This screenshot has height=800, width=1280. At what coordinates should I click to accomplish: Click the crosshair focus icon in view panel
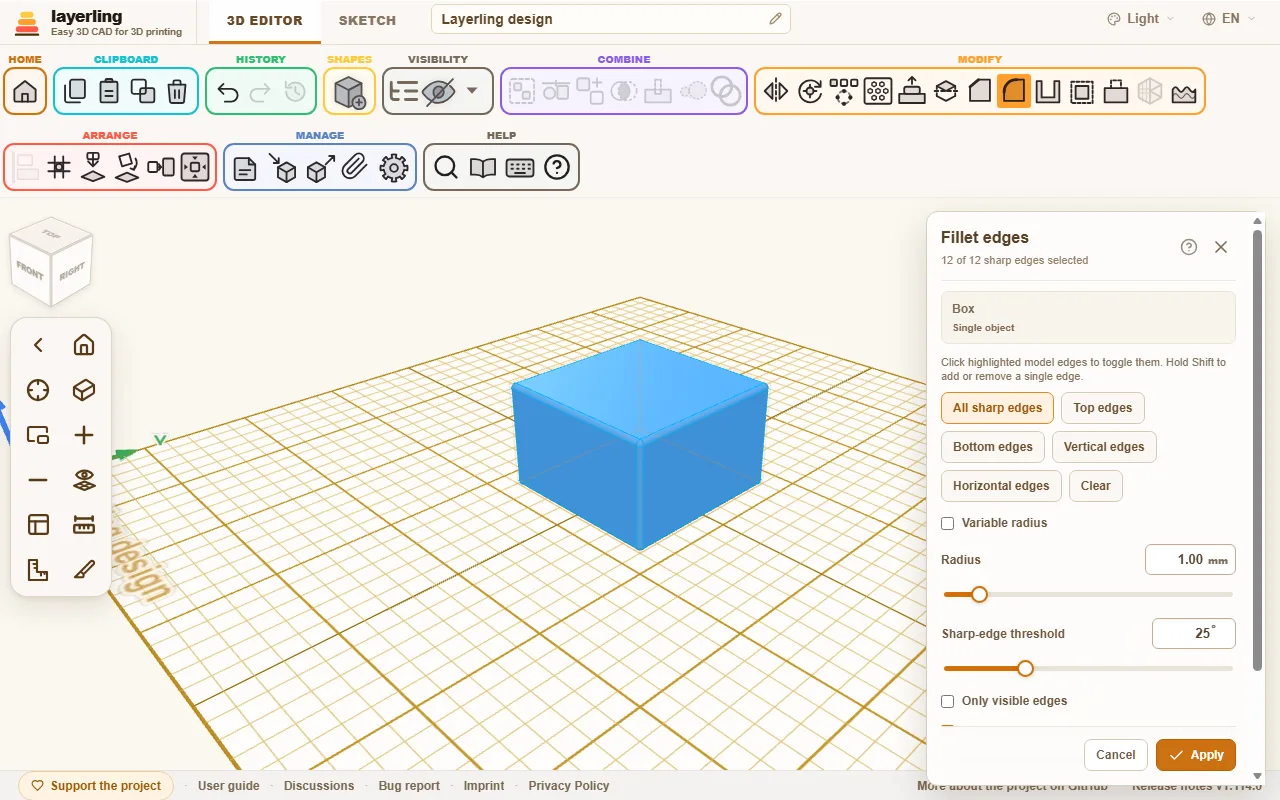pyautogui.click(x=38, y=390)
